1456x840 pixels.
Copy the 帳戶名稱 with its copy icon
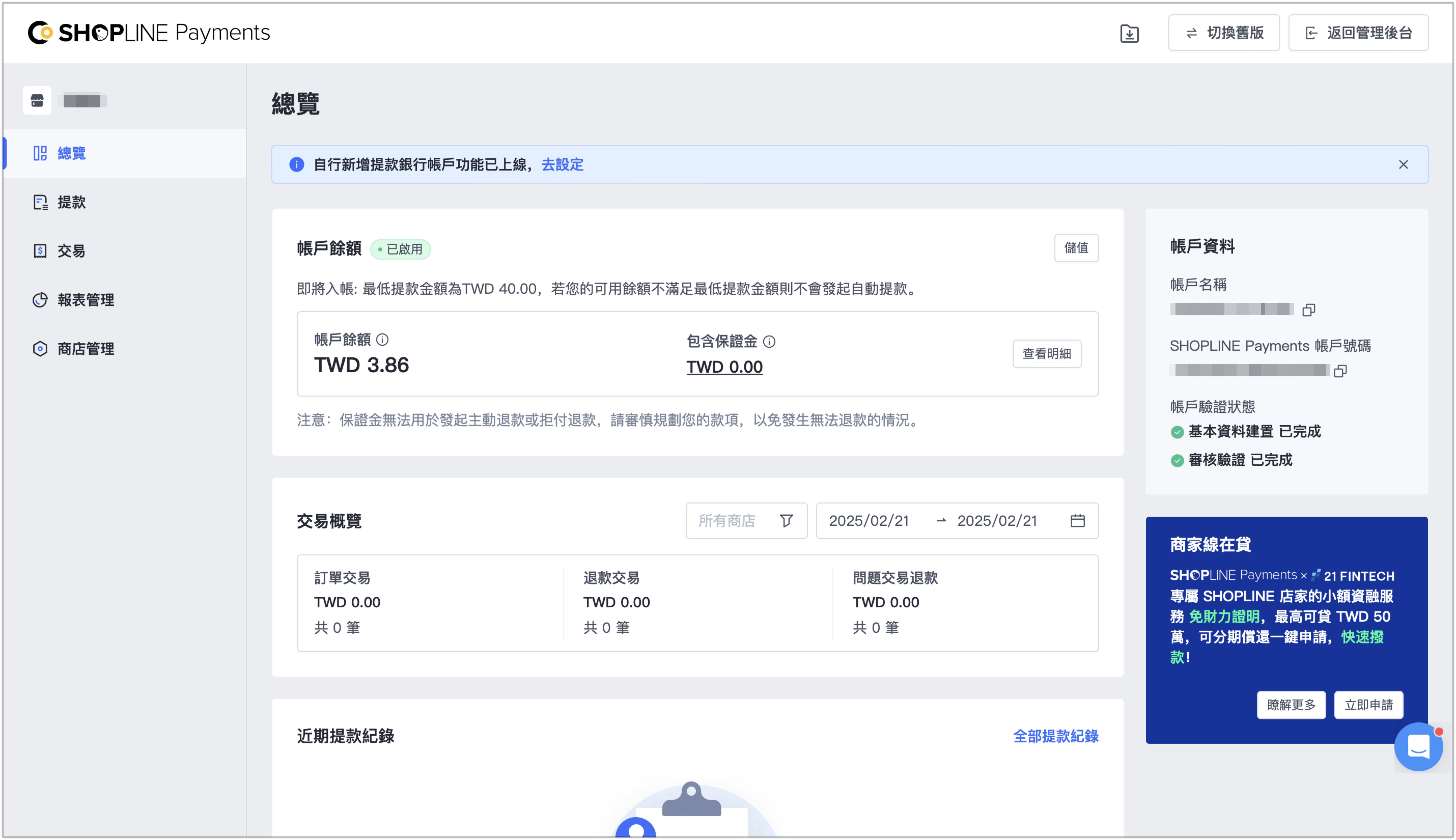click(1308, 310)
